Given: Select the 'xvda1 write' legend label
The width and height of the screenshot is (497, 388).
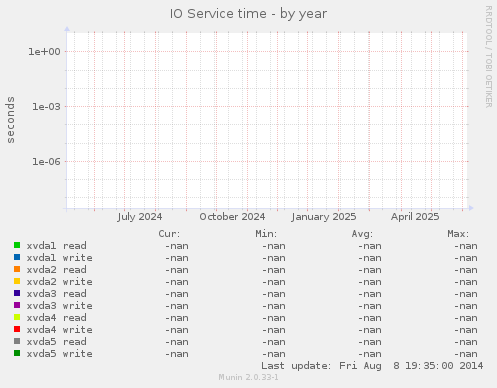Looking at the screenshot, I should 59,258.
